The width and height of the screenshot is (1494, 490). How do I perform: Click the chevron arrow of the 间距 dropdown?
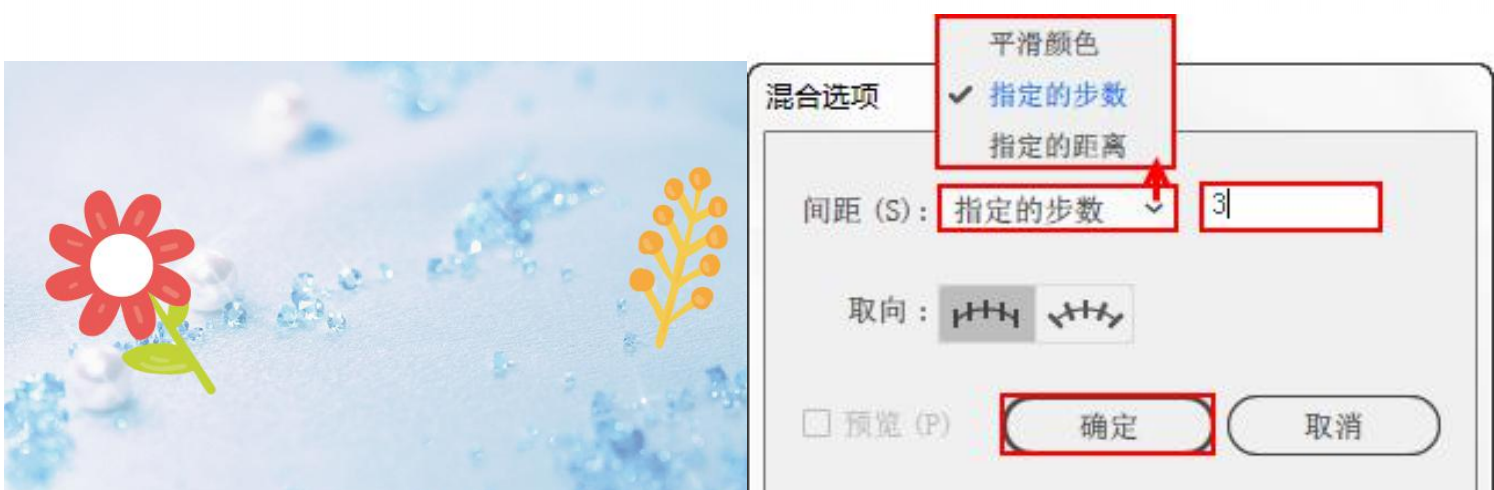pos(1154,208)
